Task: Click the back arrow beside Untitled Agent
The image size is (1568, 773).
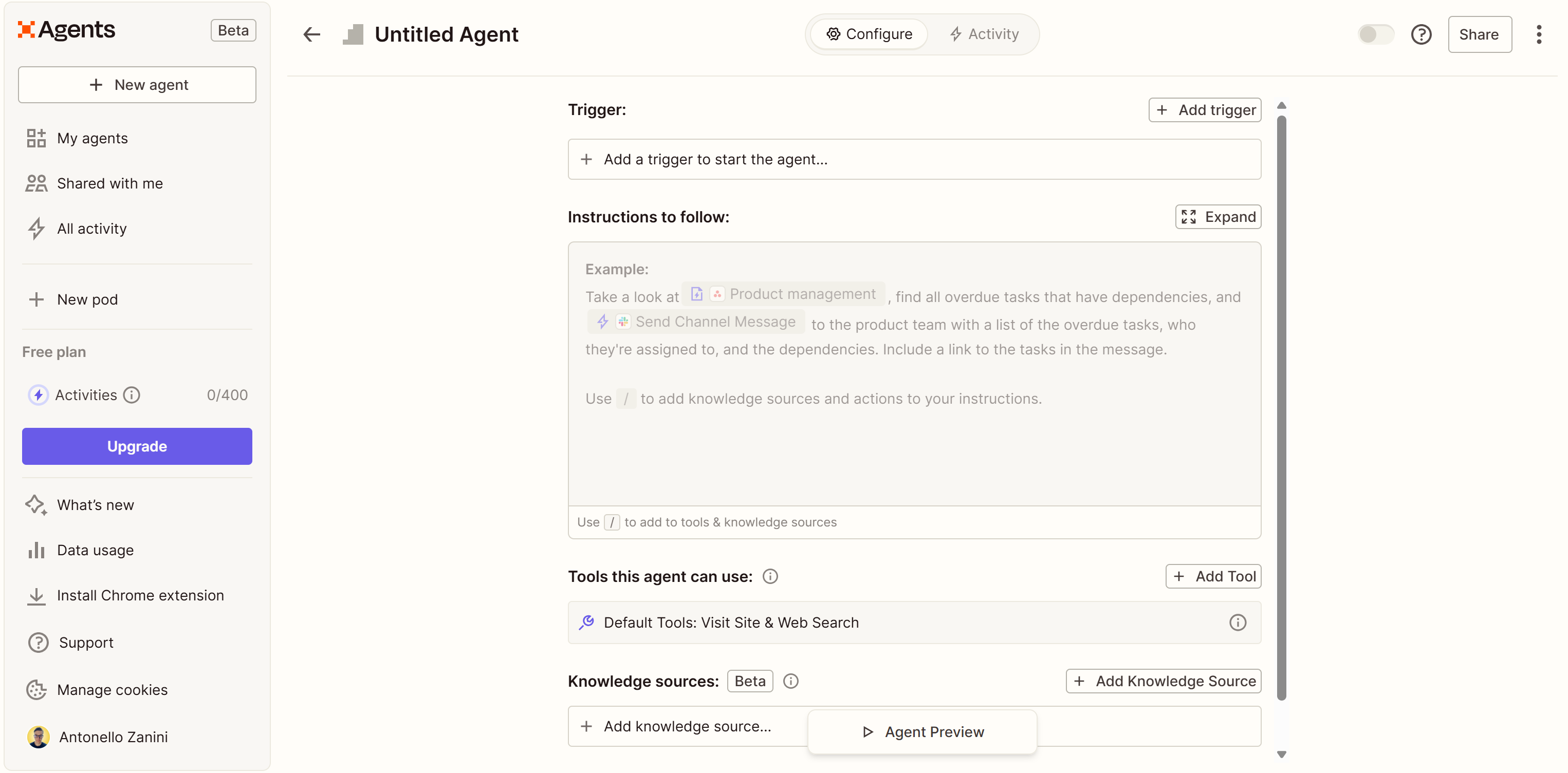Action: click(x=311, y=34)
